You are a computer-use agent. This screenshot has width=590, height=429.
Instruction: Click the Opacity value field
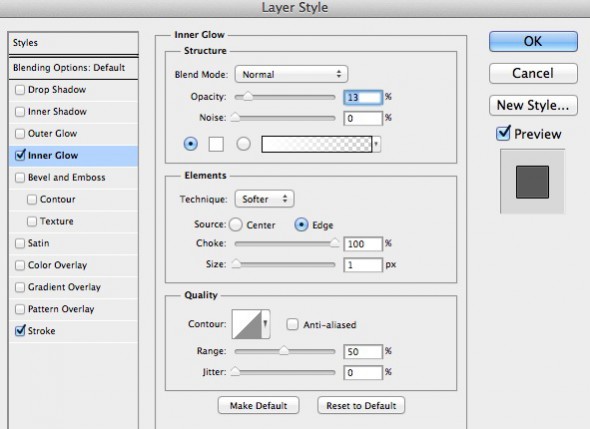click(x=363, y=97)
